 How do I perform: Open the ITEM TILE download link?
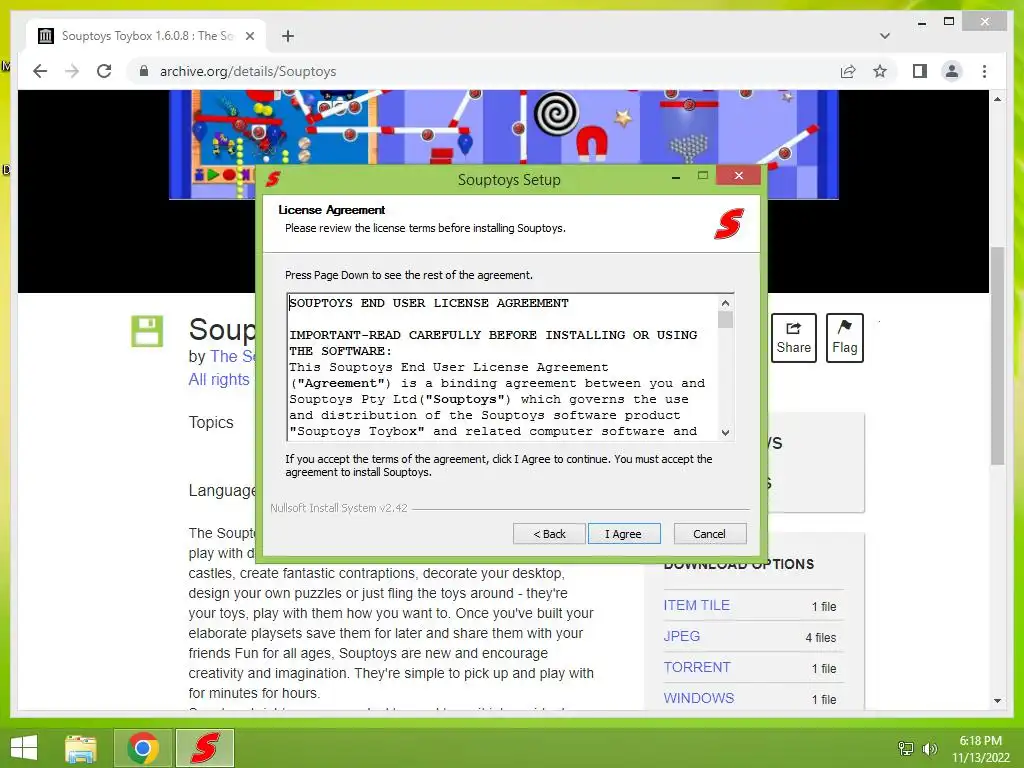tap(696, 605)
